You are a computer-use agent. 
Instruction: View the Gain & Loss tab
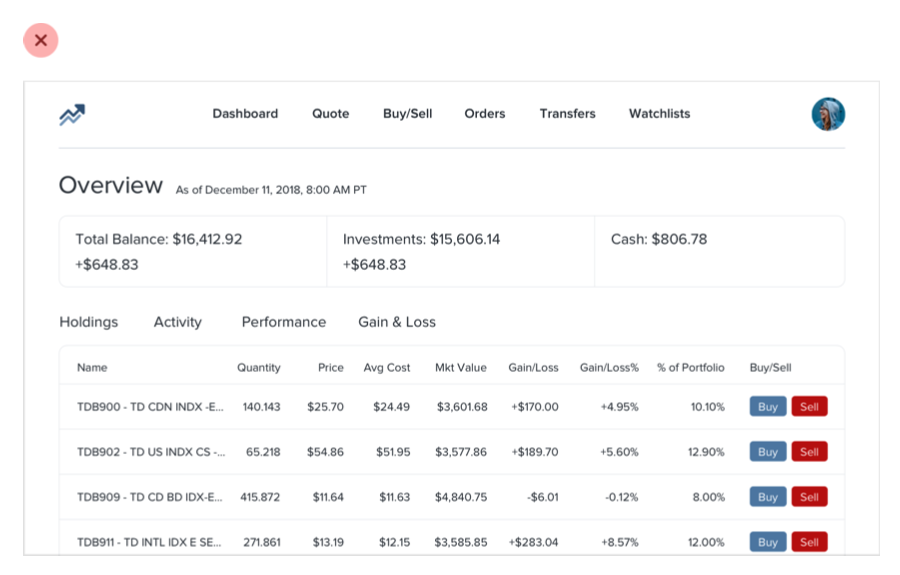pos(397,322)
